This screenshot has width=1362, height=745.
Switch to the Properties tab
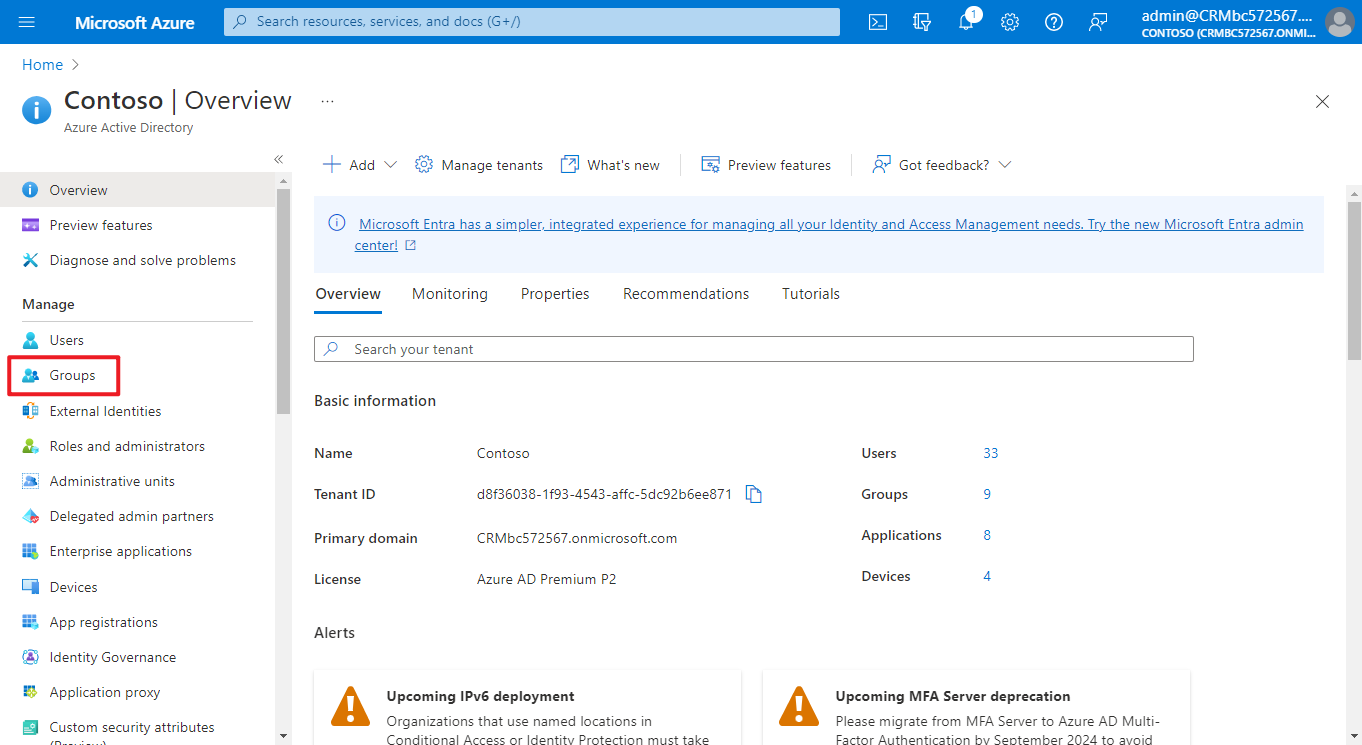click(554, 293)
